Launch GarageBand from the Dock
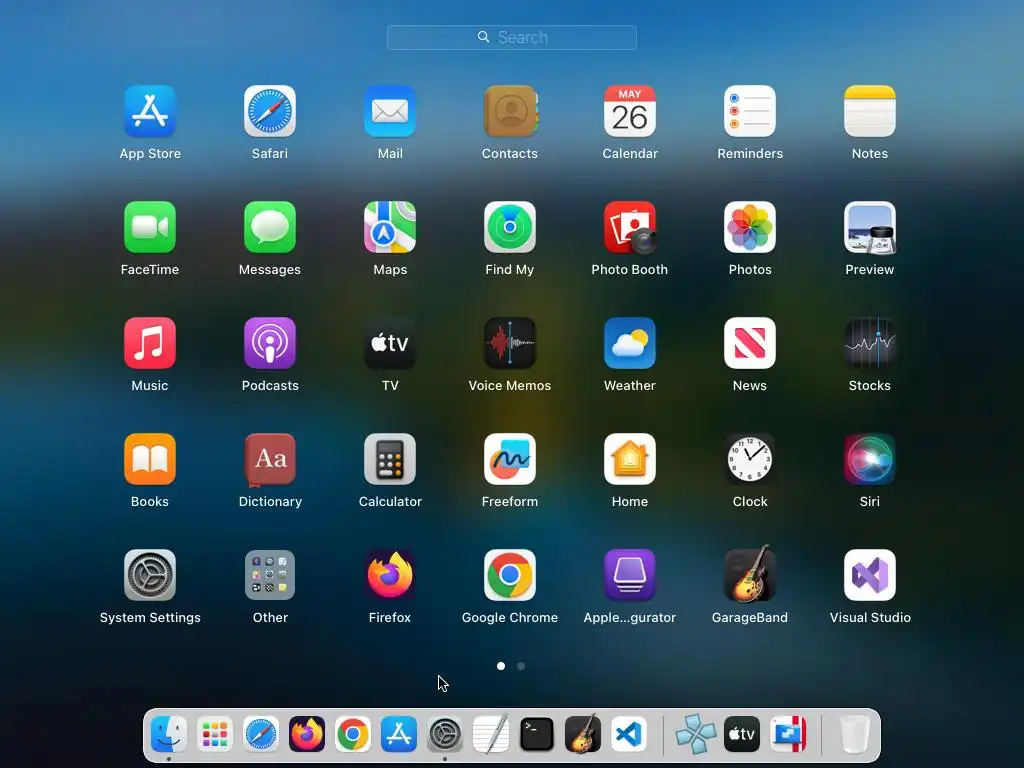Image resolution: width=1024 pixels, height=768 pixels. (583, 733)
